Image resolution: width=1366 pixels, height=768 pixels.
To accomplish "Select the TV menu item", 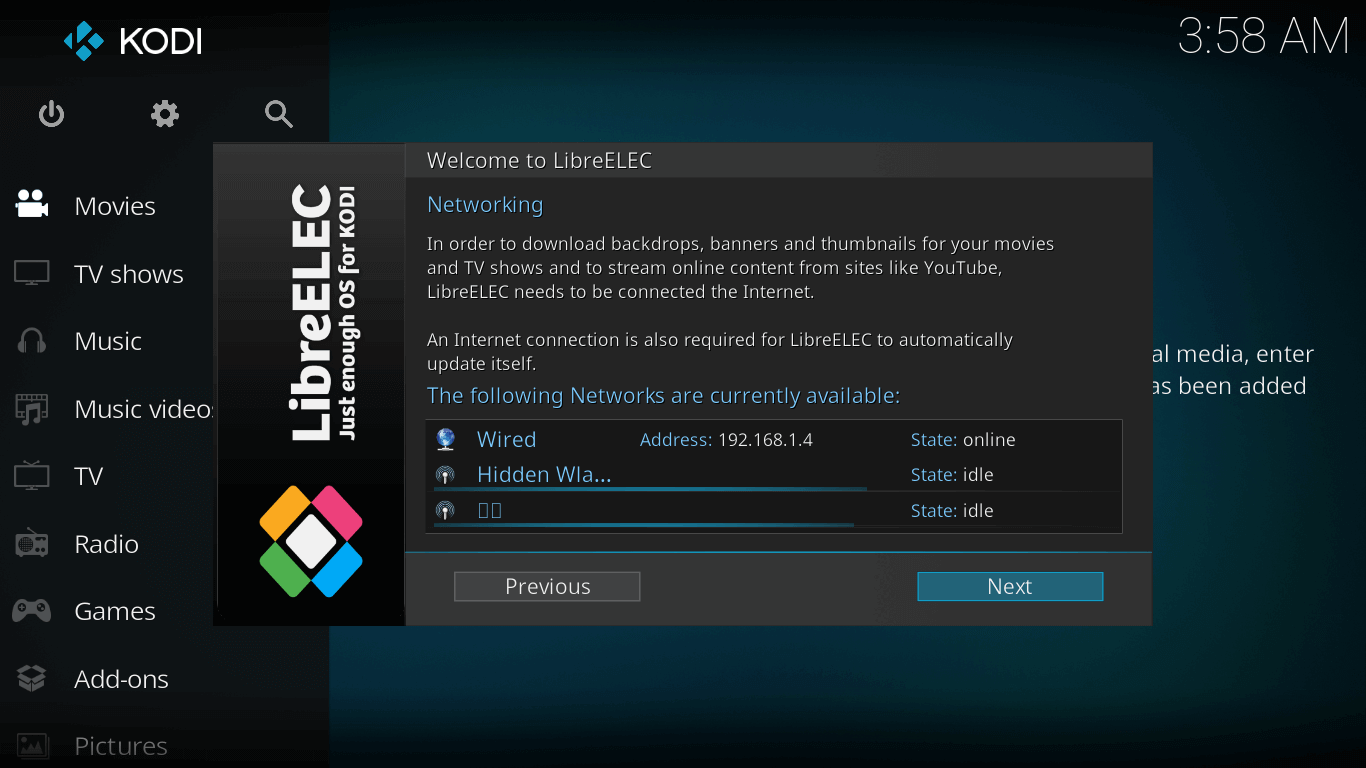I will [x=89, y=476].
